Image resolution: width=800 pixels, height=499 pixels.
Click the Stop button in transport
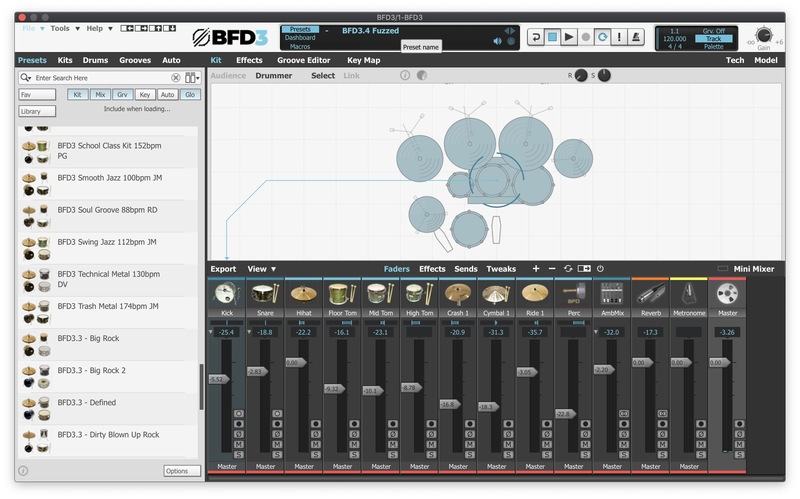pos(552,37)
